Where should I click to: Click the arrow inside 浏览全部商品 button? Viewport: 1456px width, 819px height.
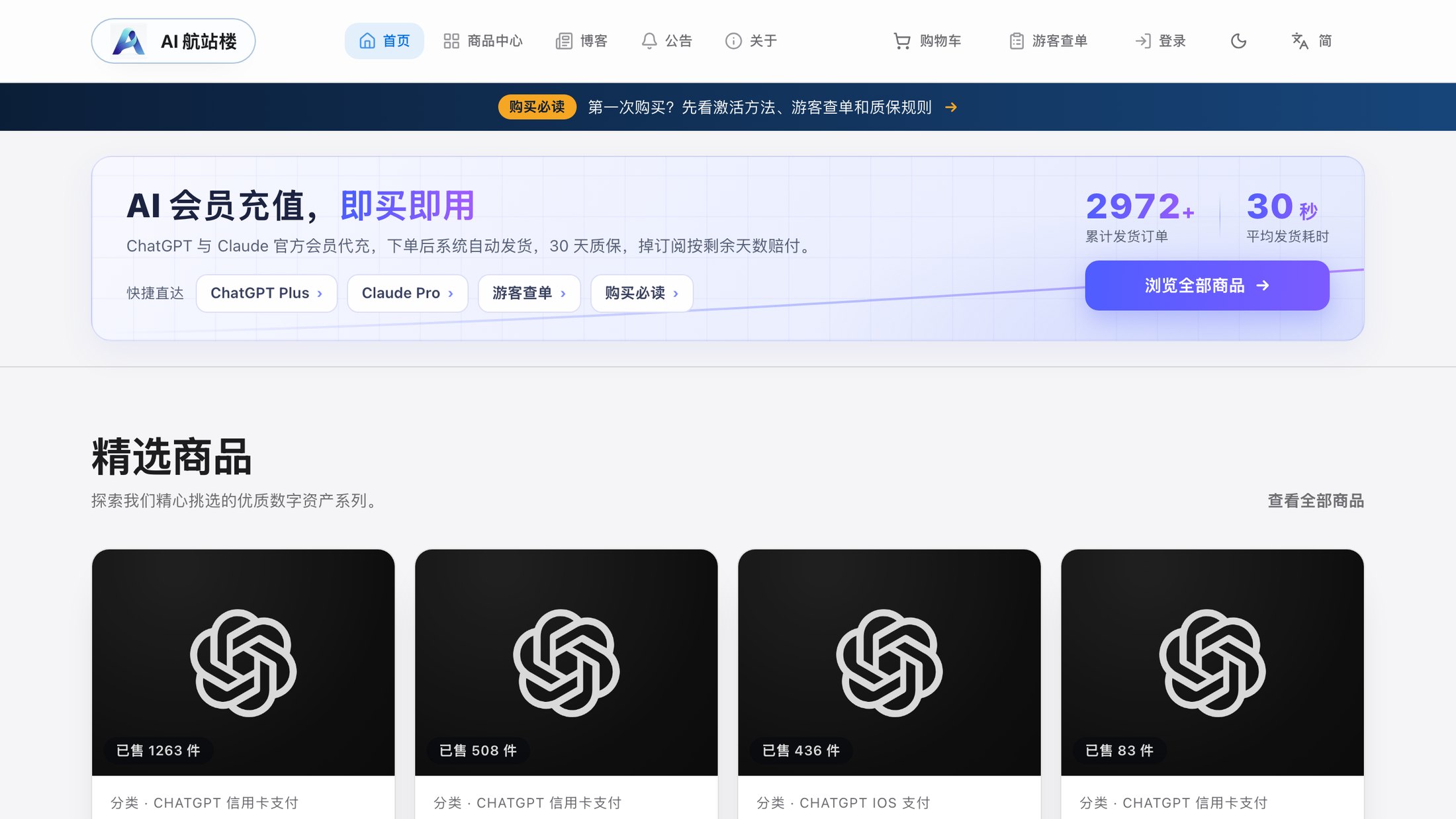[x=1263, y=285]
